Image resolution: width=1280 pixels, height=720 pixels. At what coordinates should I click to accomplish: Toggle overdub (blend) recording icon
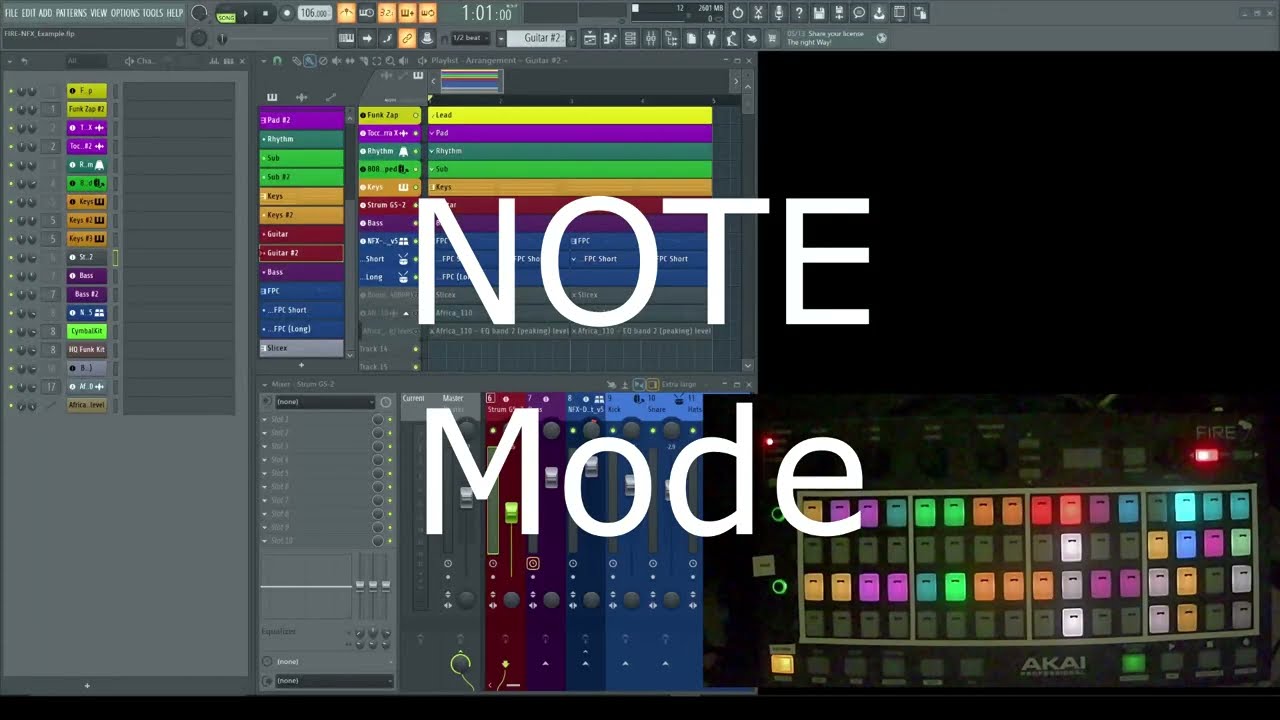point(407,13)
